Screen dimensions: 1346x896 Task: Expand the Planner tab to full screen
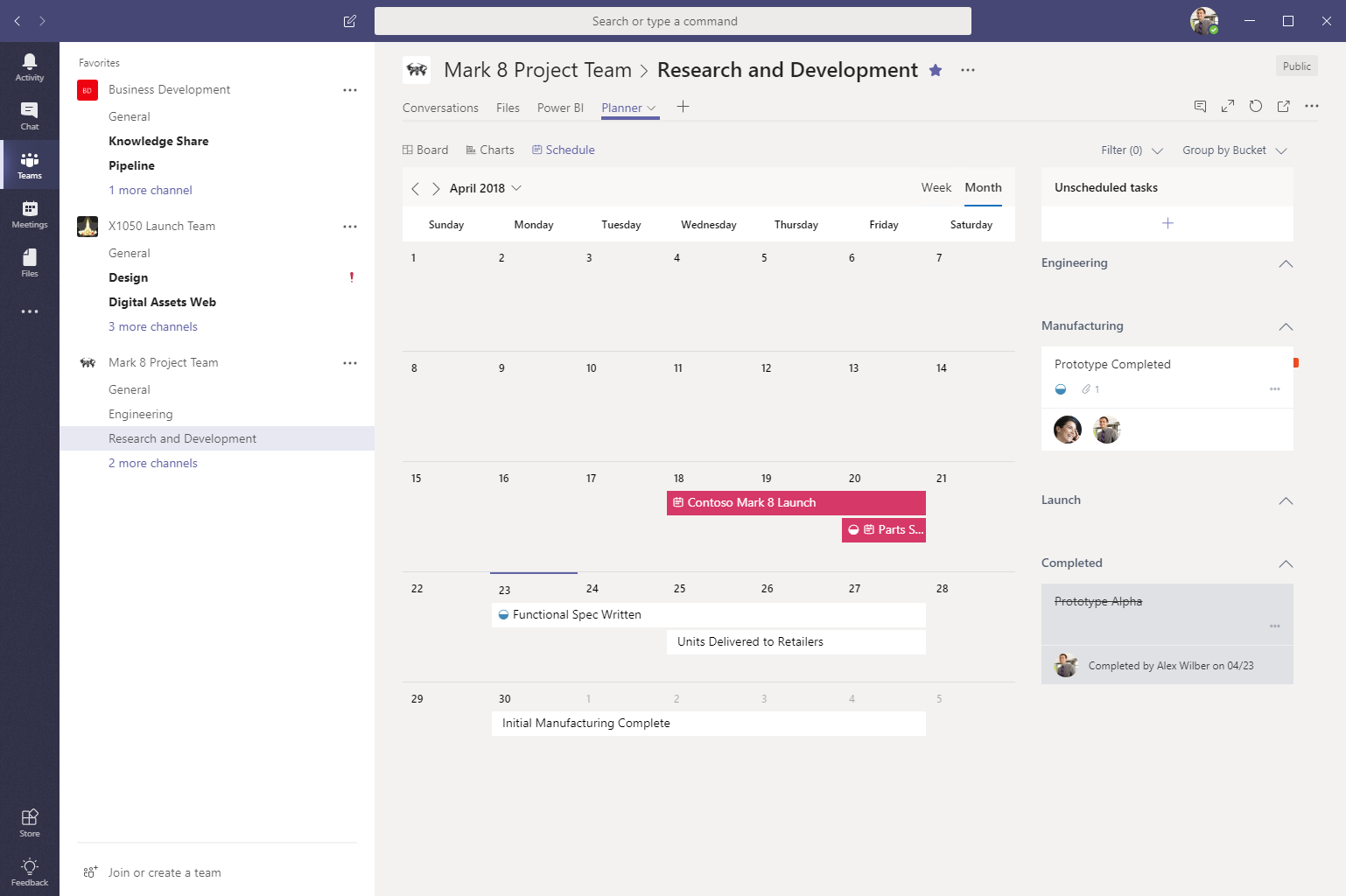pos(1228,106)
